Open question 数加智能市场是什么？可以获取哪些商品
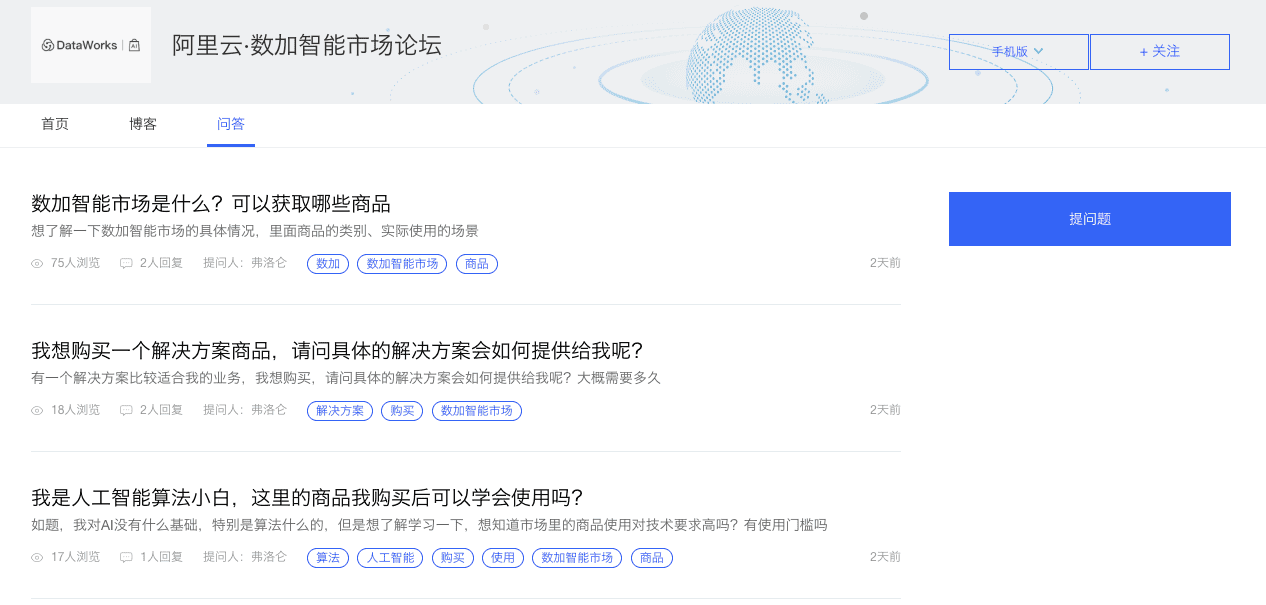The width and height of the screenshot is (1266, 605). click(x=211, y=204)
